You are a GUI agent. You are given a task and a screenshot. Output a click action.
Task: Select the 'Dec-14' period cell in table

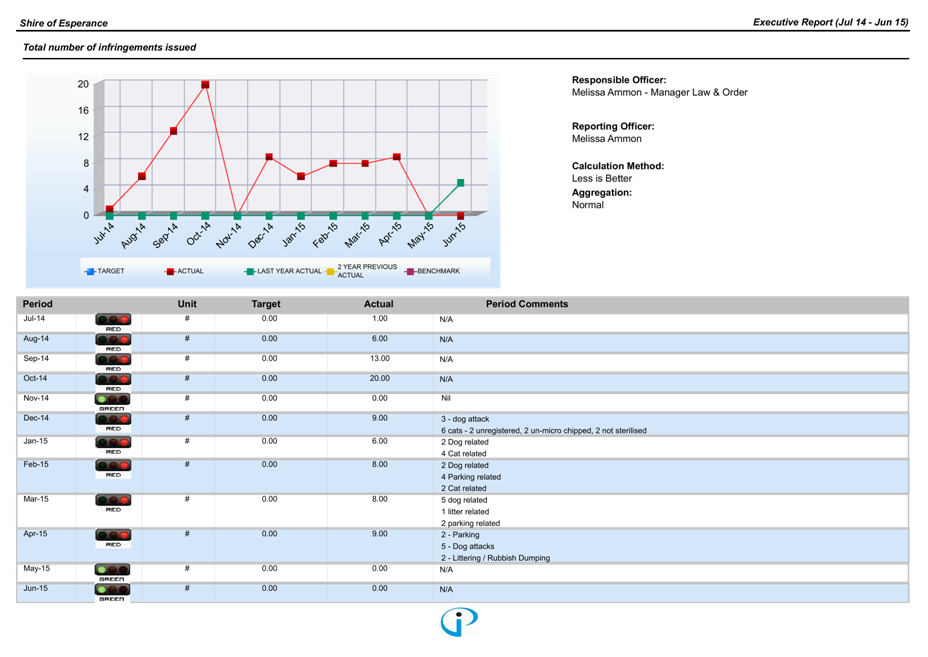(36, 418)
